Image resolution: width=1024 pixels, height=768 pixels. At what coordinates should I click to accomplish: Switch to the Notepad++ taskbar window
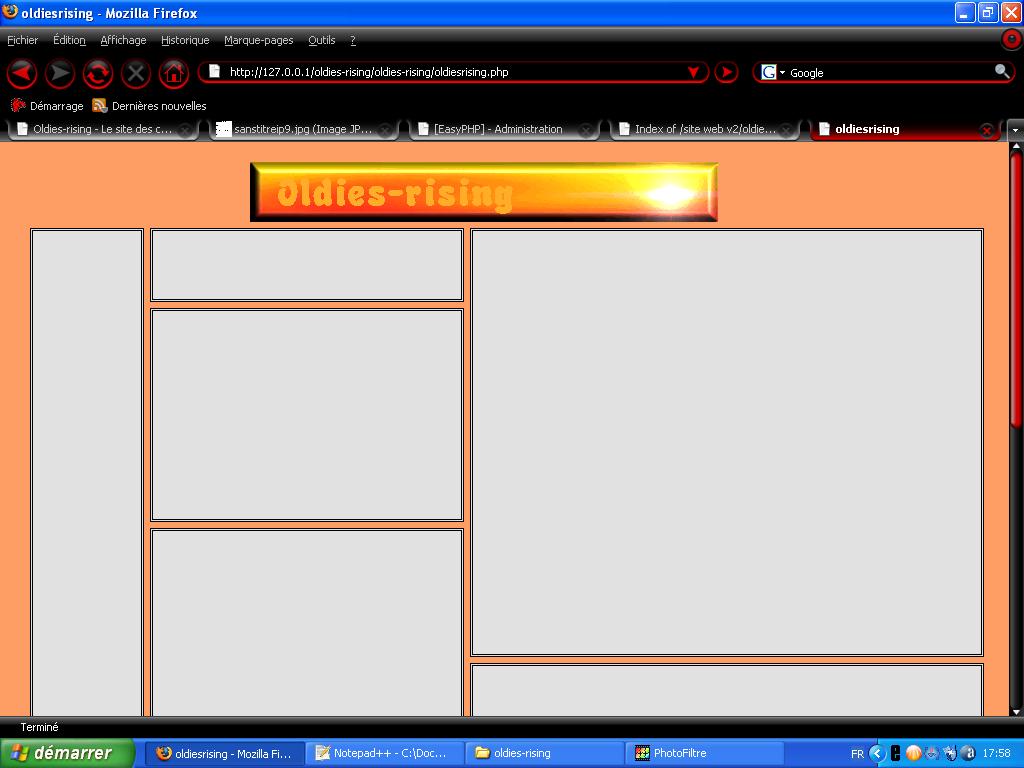[x=387, y=753]
